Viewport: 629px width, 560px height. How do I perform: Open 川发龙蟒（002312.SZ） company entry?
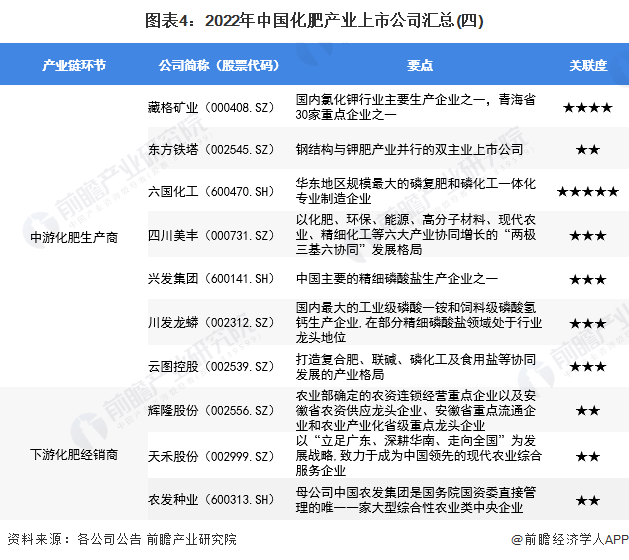tap(210, 323)
